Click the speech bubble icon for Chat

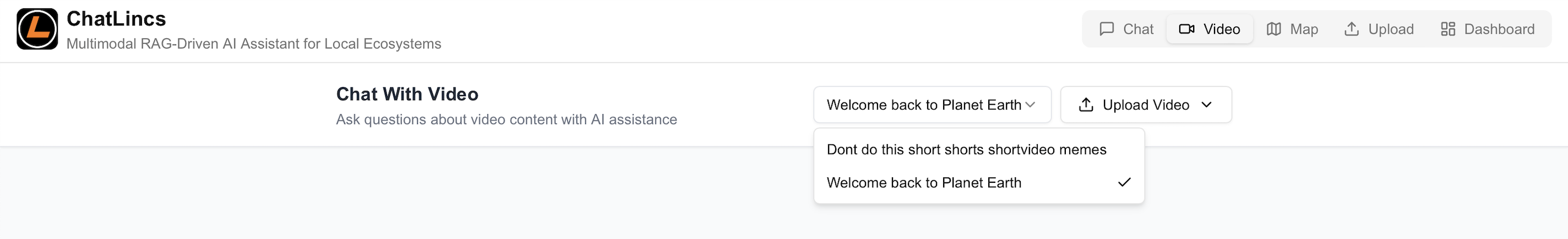pyautogui.click(x=1107, y=29)
